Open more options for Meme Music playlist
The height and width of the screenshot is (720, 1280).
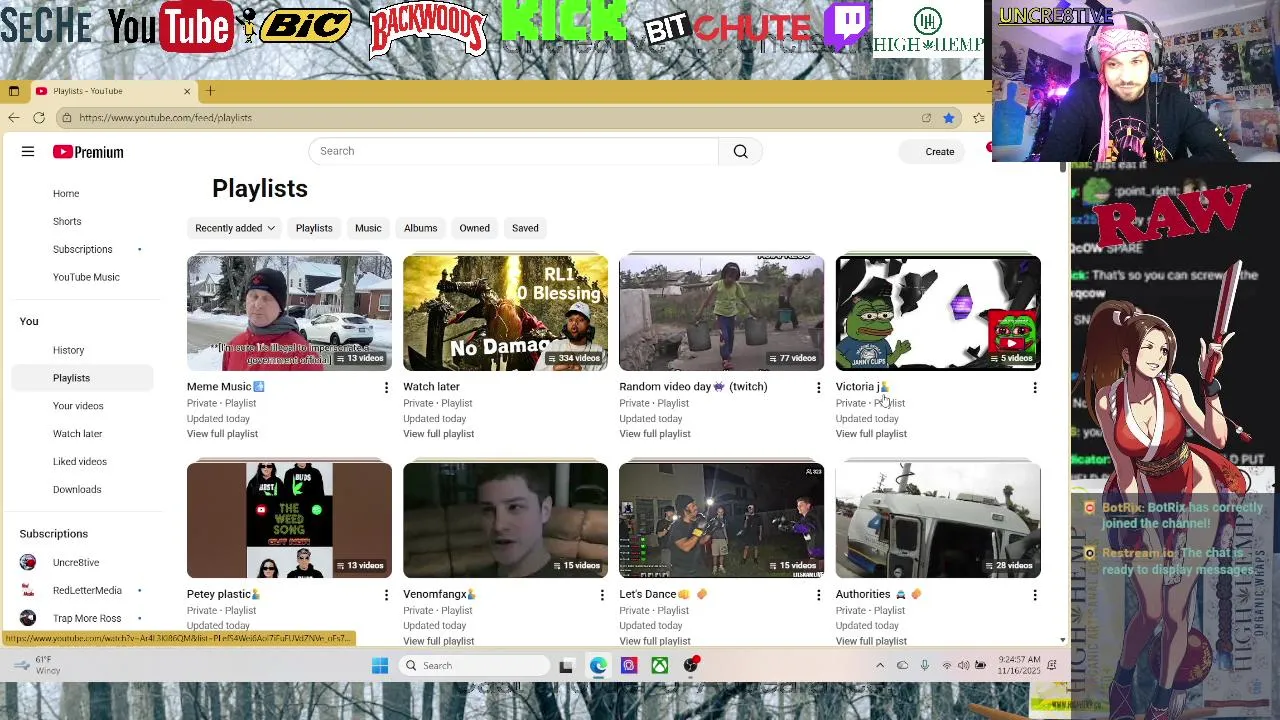point(386,387)
